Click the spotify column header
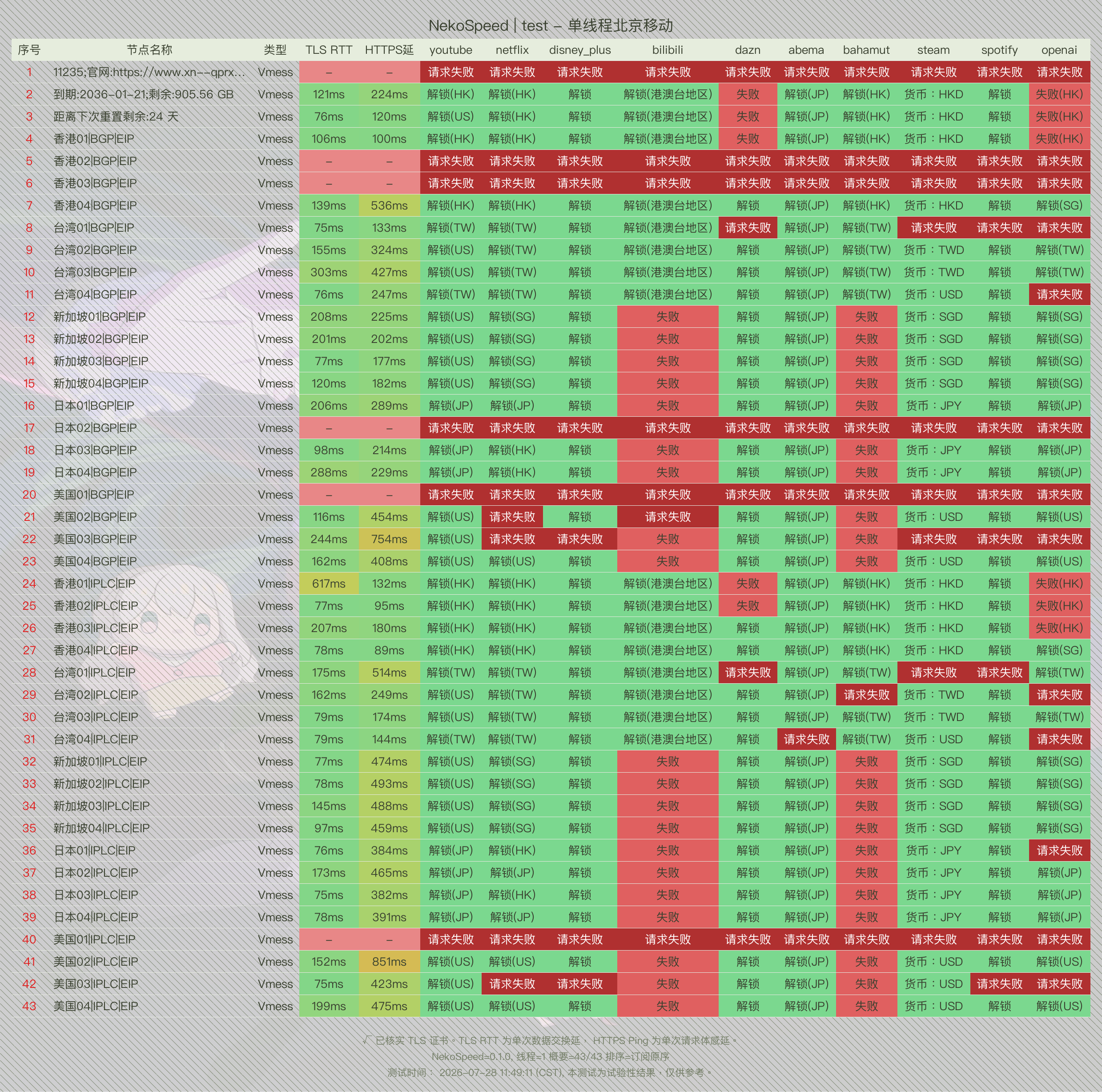Screen dimensions: 1102x1092 point(999,50)
